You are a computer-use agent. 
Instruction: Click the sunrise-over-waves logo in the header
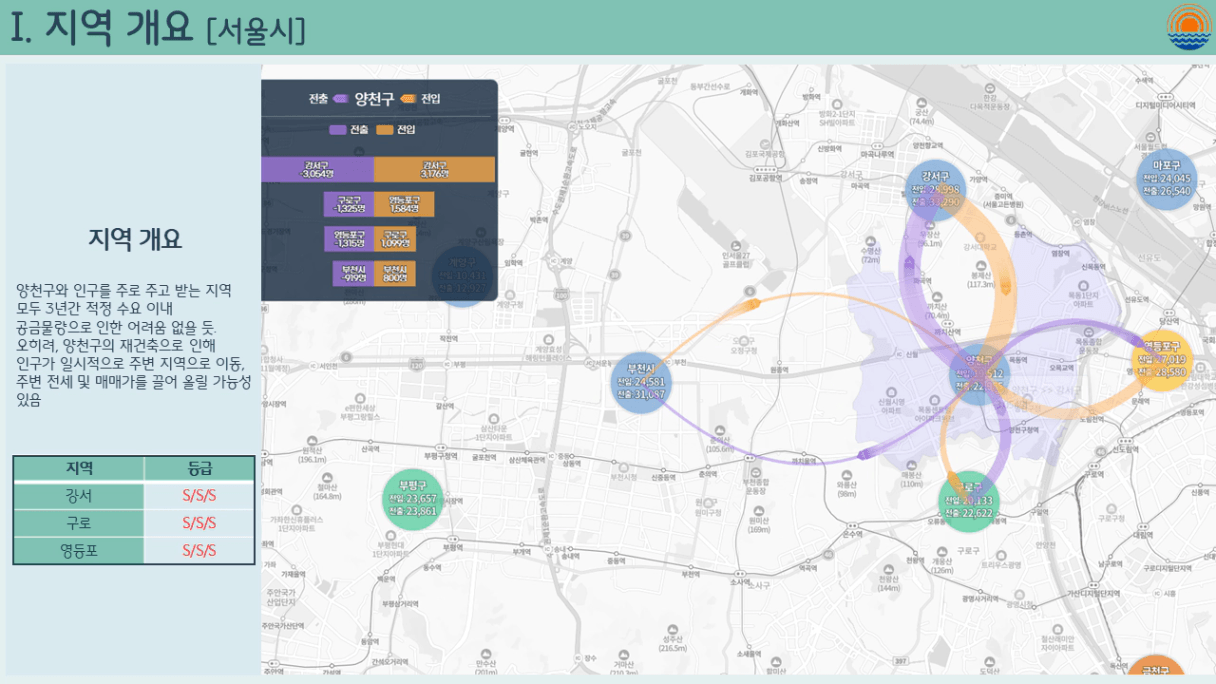(x=1189, y=27)
